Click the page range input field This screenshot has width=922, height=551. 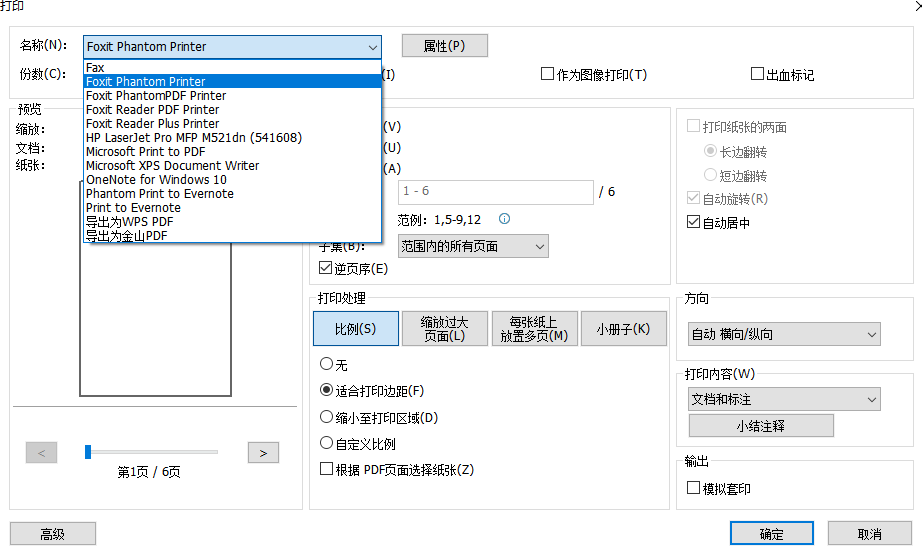pos(496,192)
